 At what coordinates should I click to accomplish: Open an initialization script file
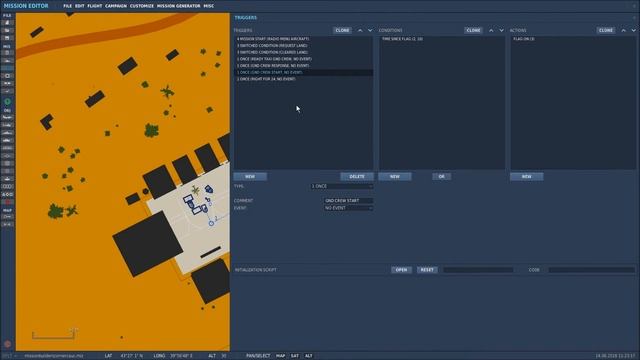pyautogui.click(x=401, y=270)
